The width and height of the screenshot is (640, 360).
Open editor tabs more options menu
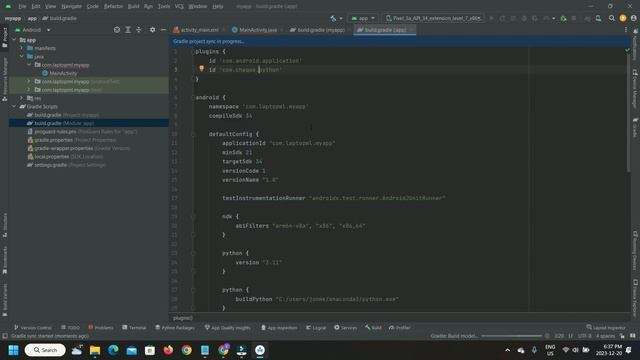[625, 30]
